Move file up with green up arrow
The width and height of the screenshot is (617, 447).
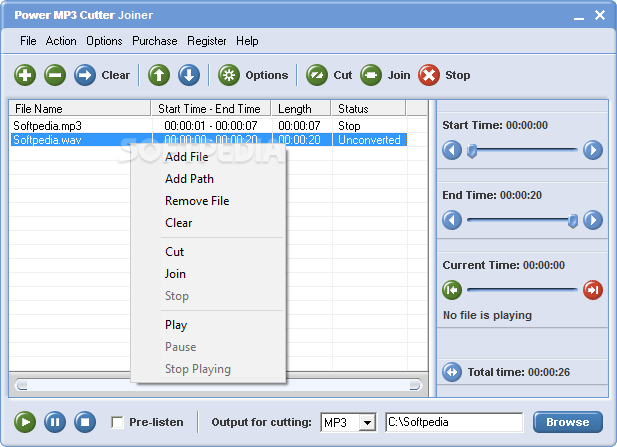point(159,75)
